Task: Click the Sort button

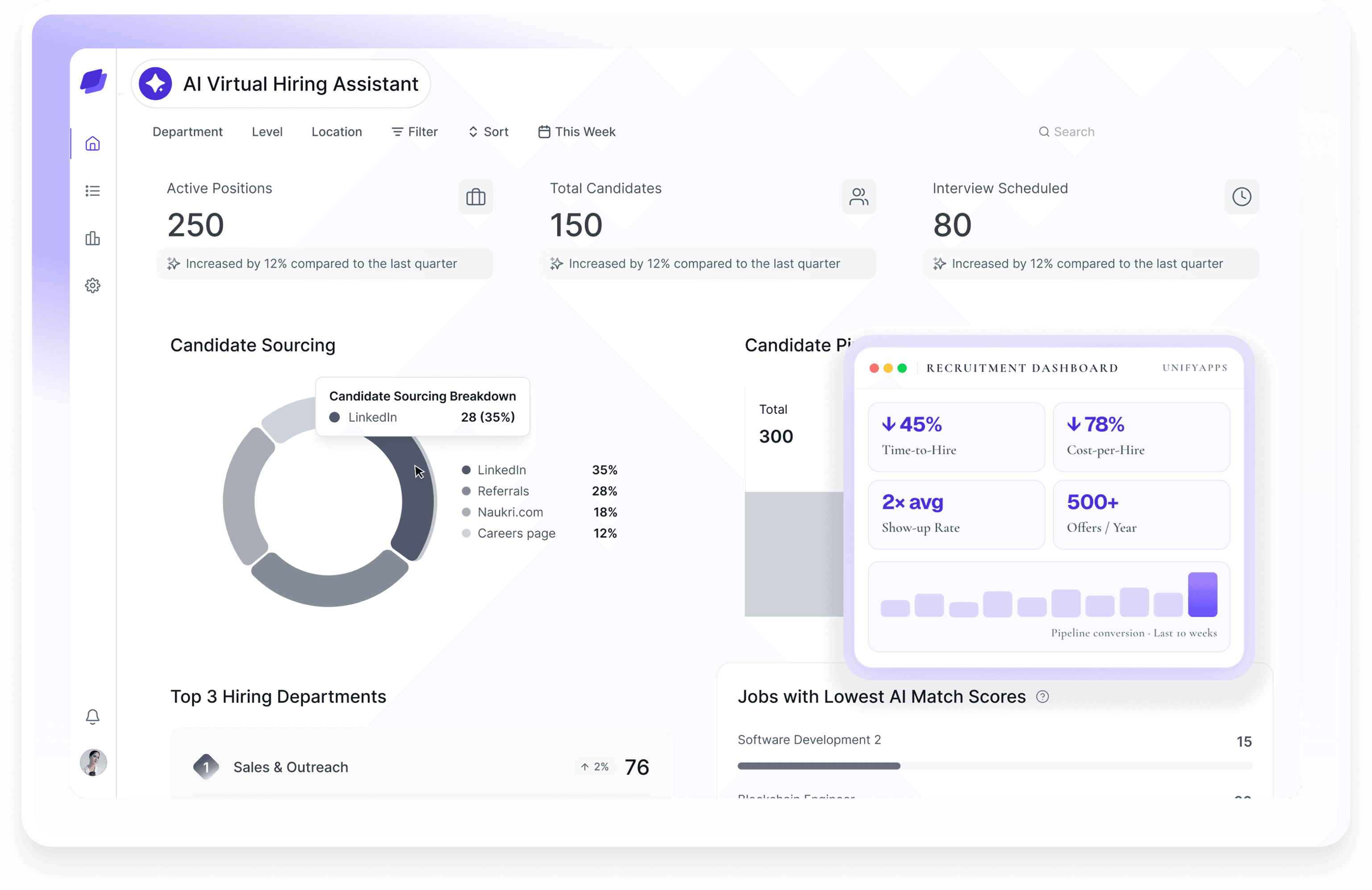Action: tap(488, 131)
